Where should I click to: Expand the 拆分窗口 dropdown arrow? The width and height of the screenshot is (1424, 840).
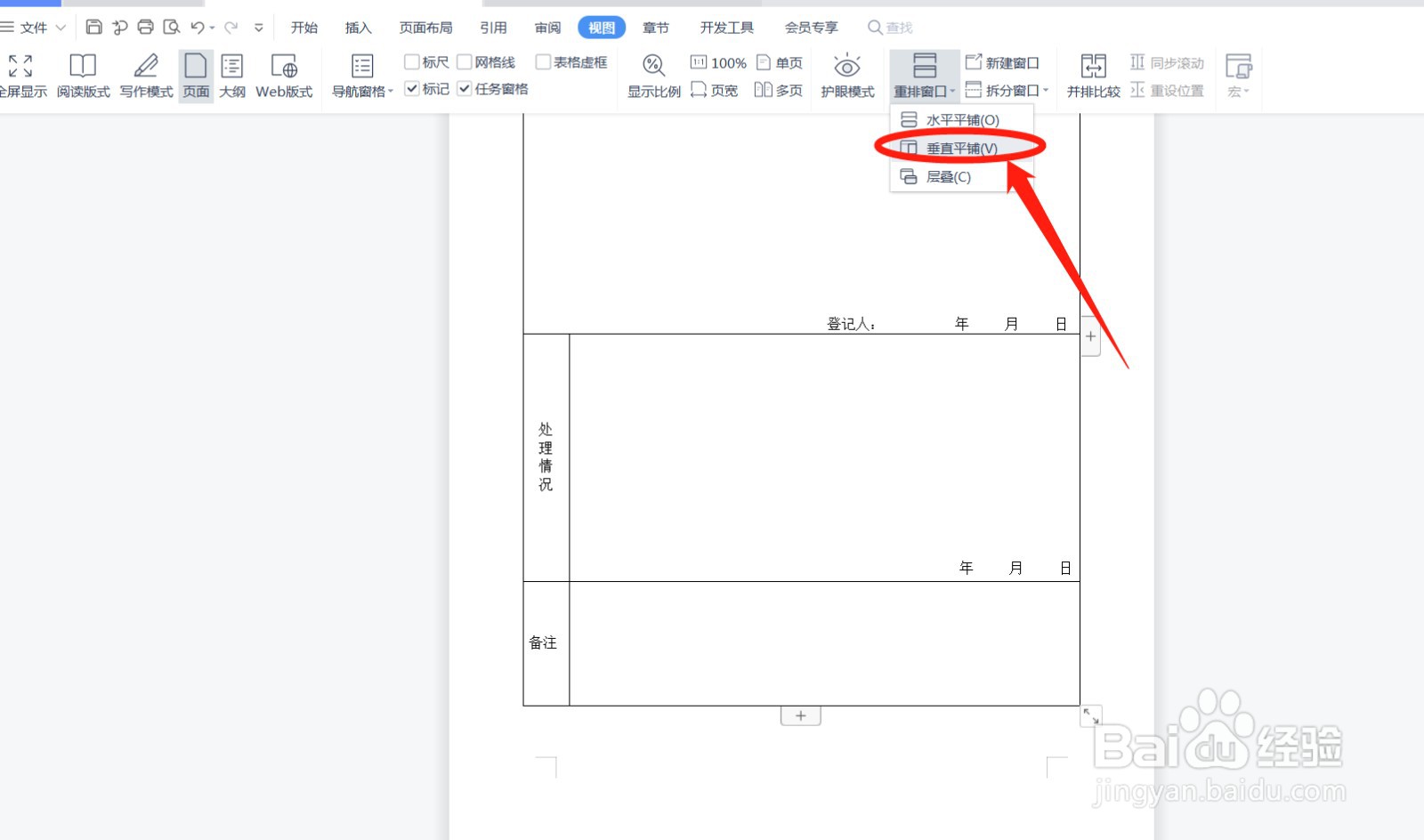point(1046,90)
